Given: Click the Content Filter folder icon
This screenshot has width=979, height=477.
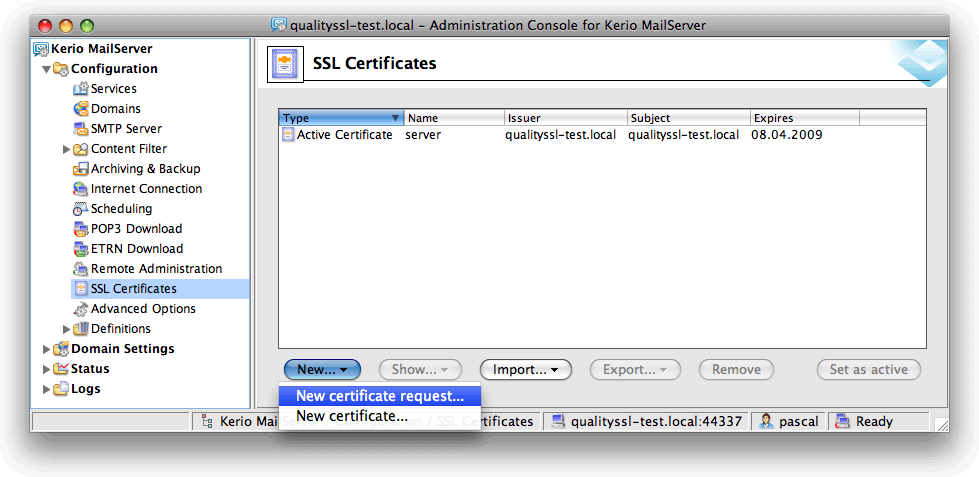Looking at the screenshot, I should point(81,149).
